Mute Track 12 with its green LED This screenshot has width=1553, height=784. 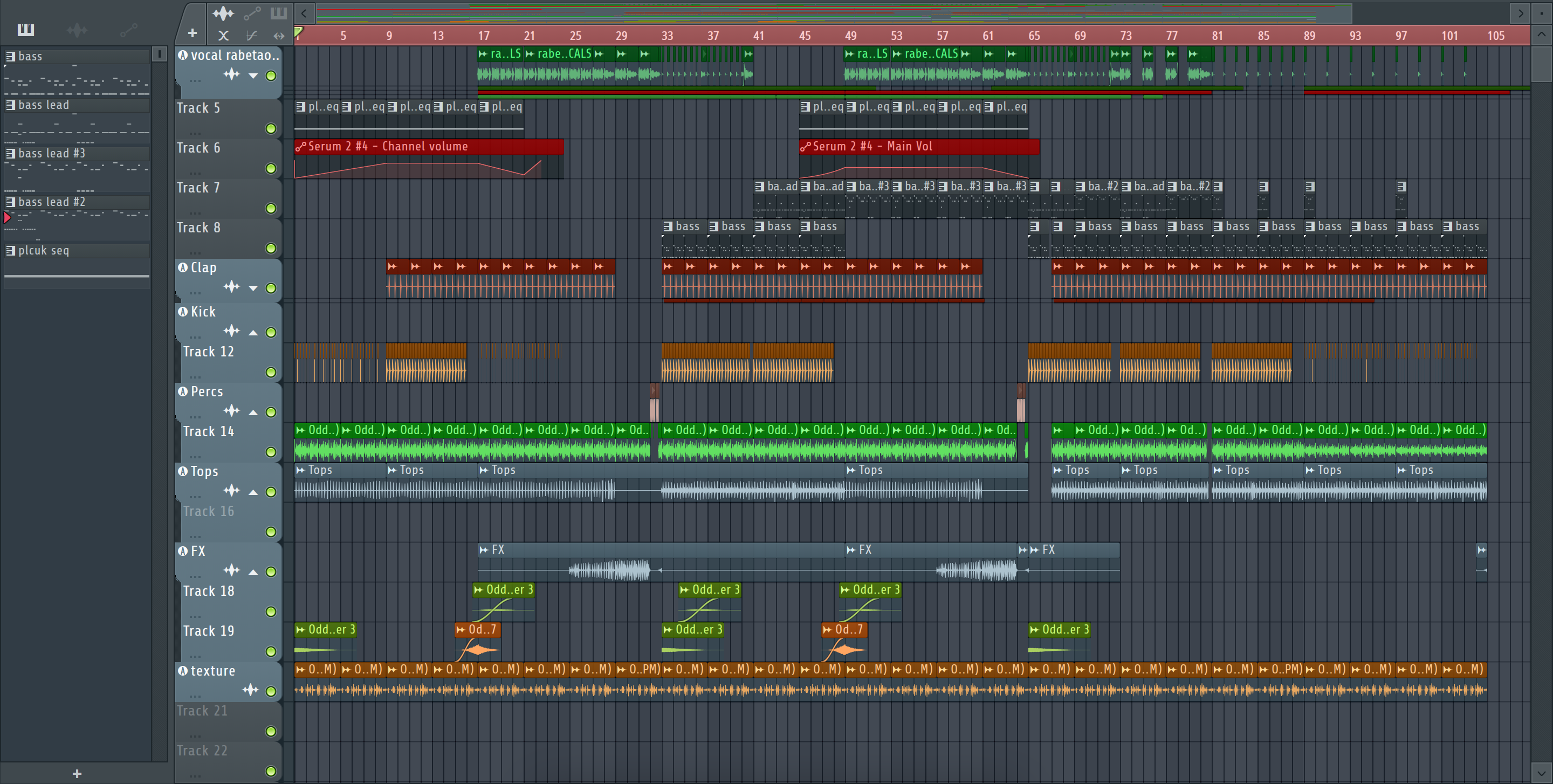(x=271, y=372)
